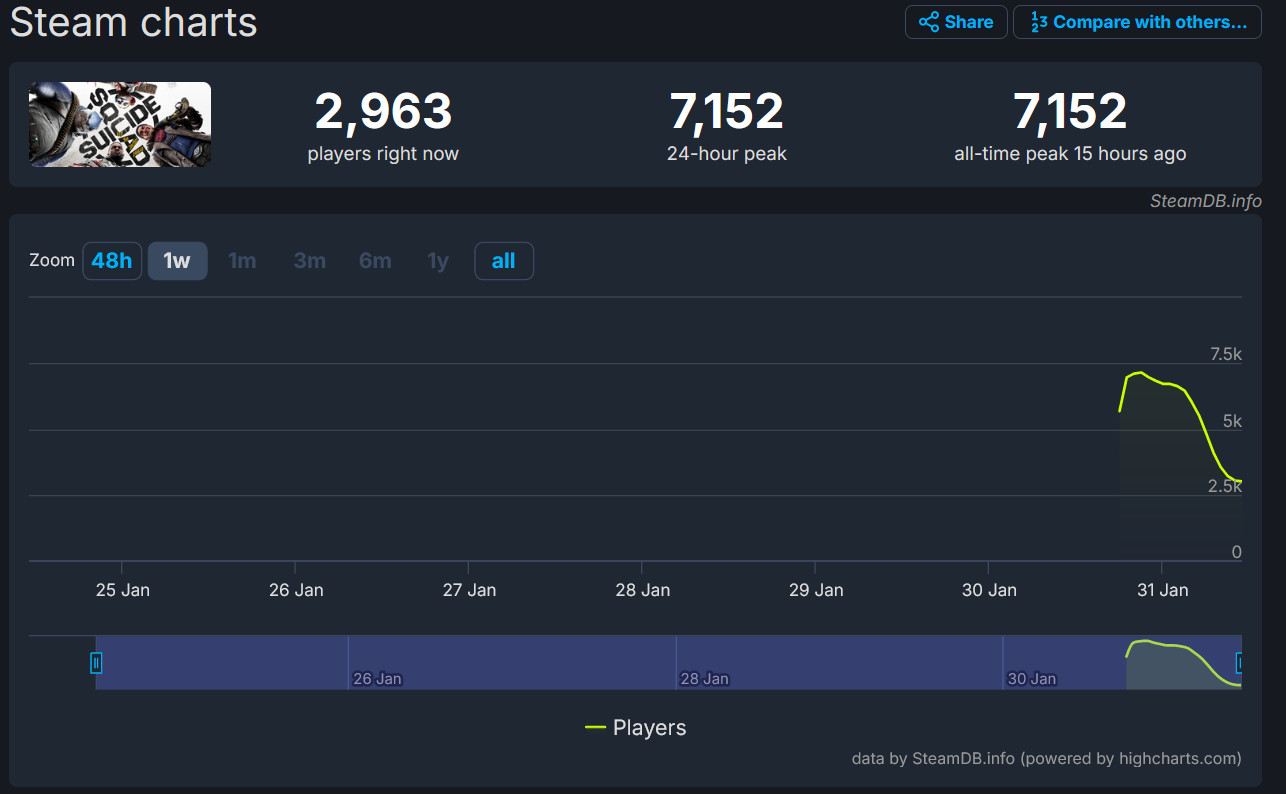Screen dimensions: 1286x794
Task: Click the SteamDB.info credit text
Action: coord(1205,201)
